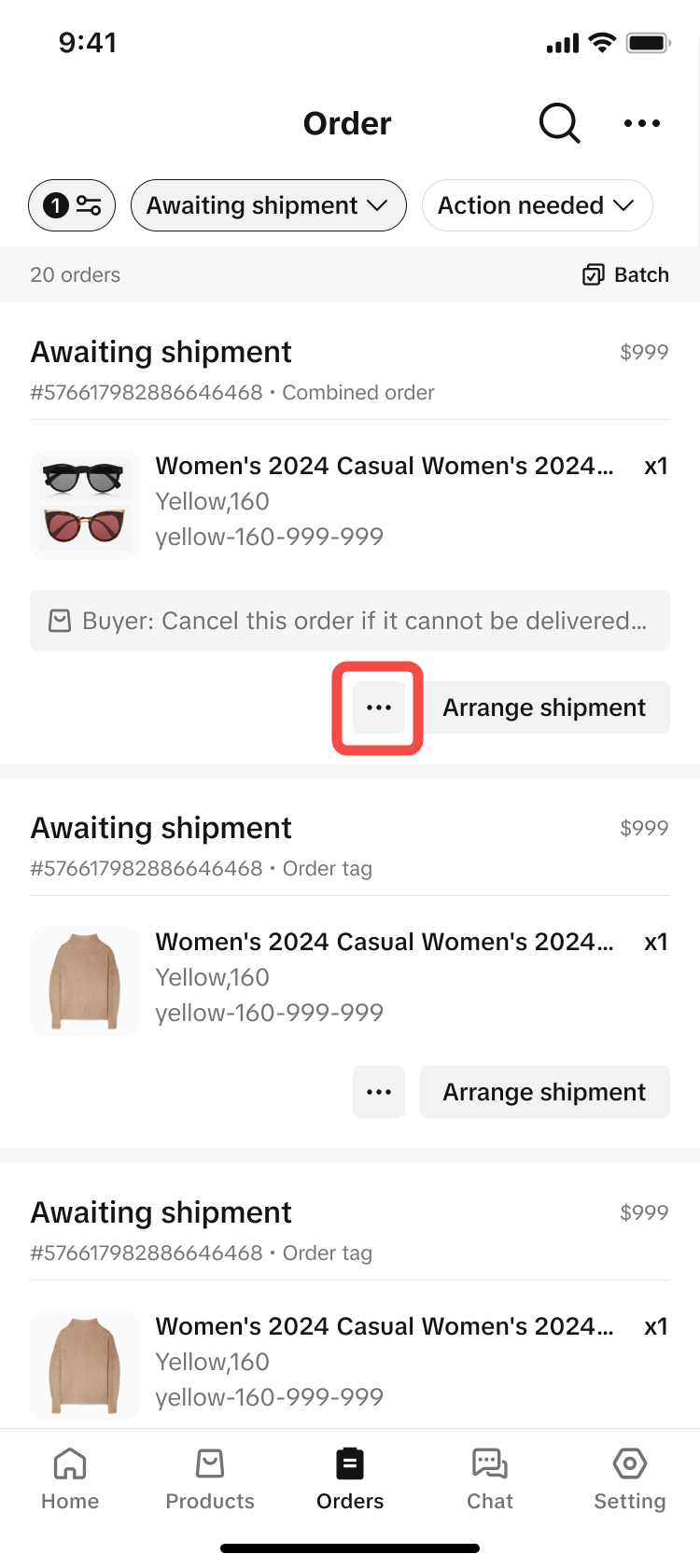Open the buyer note about cancelling order
700x1568 pixels.
tap(364, 621)
